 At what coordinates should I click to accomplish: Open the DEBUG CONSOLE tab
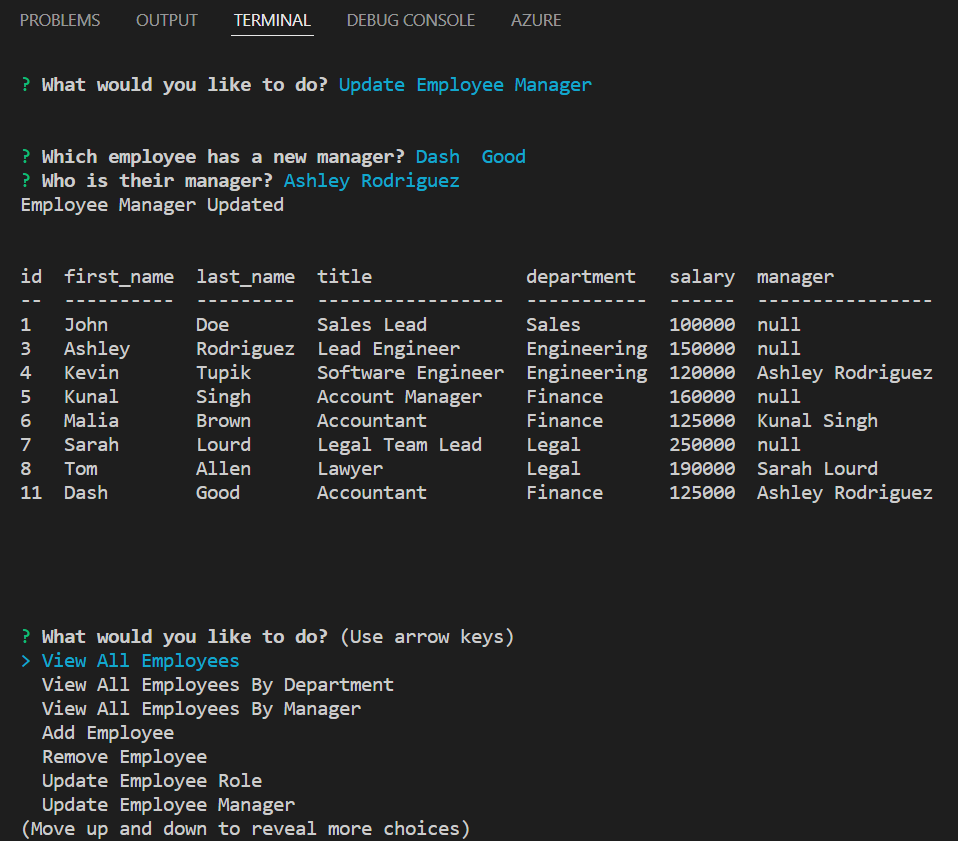click(411, 20)
